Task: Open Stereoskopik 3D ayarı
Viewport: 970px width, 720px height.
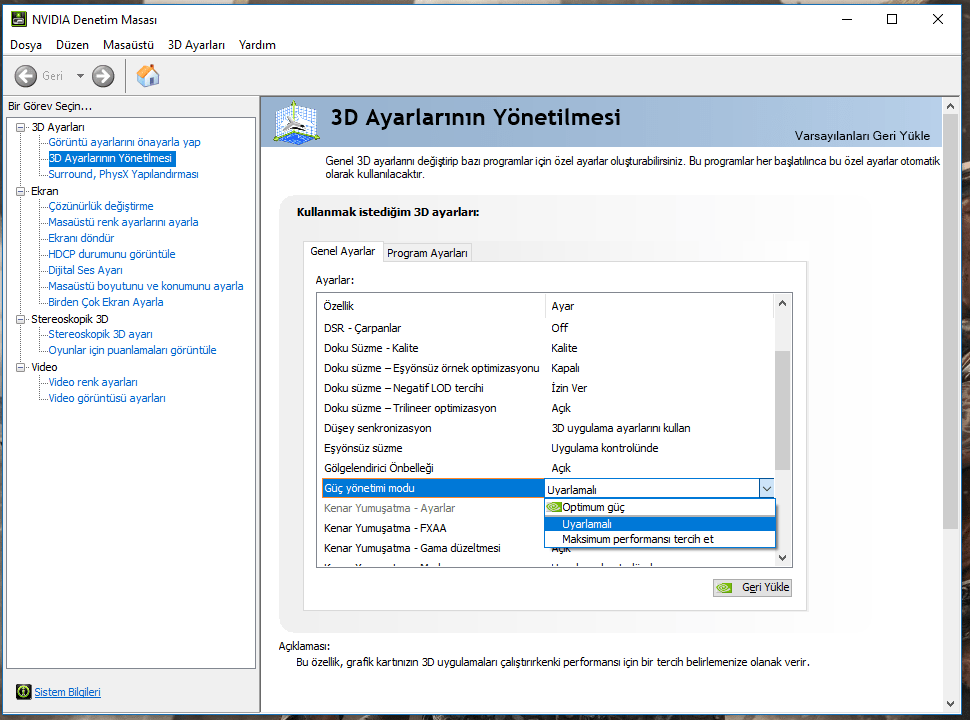Action: [100, 334]
